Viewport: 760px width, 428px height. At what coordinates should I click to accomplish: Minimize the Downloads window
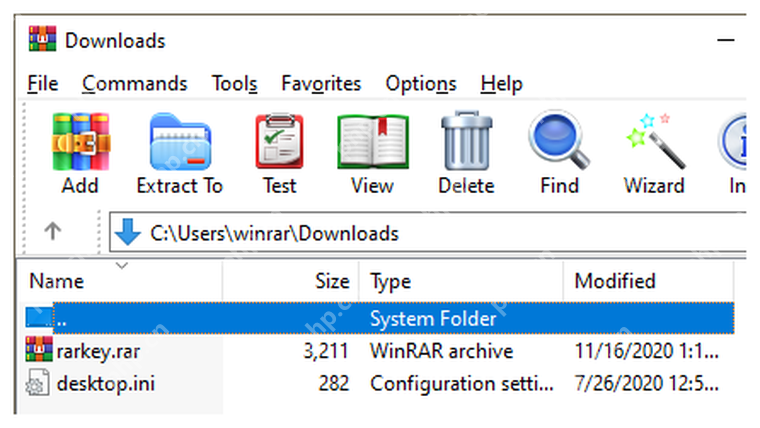point(726,40)
